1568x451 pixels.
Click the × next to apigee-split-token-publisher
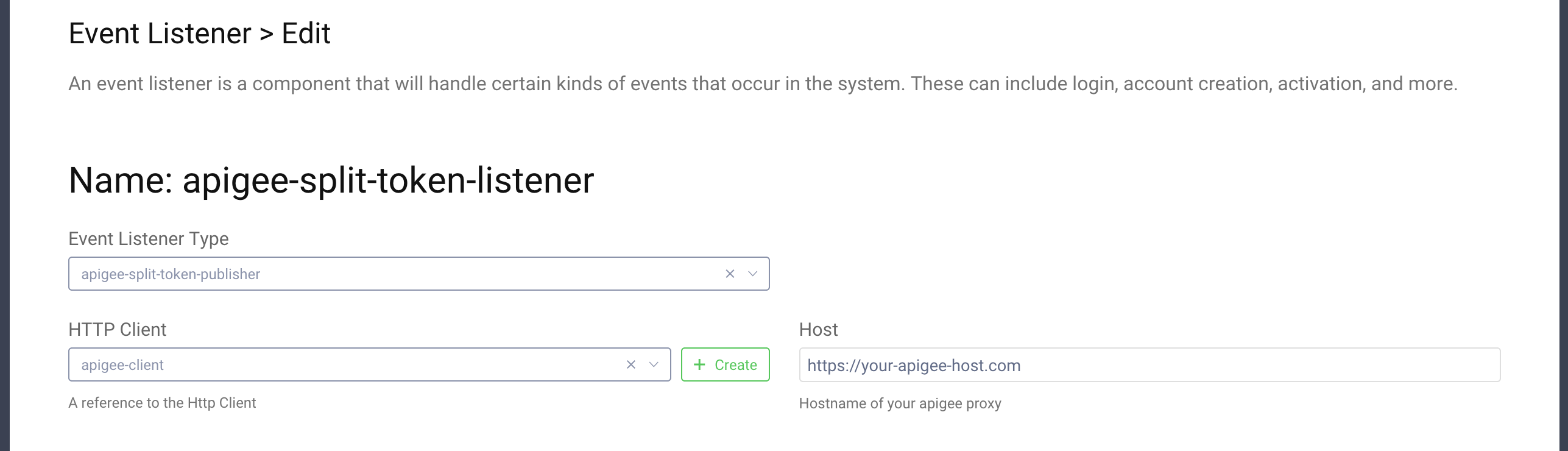tap(729, 274)
